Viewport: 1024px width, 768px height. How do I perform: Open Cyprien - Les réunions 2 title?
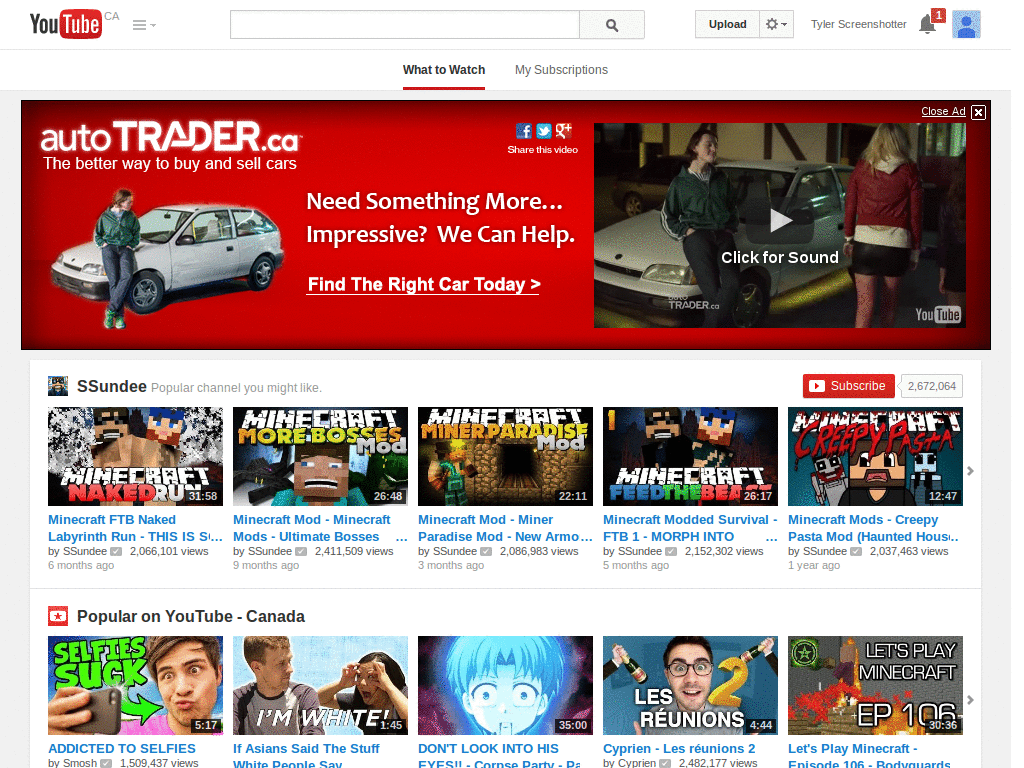679,749
